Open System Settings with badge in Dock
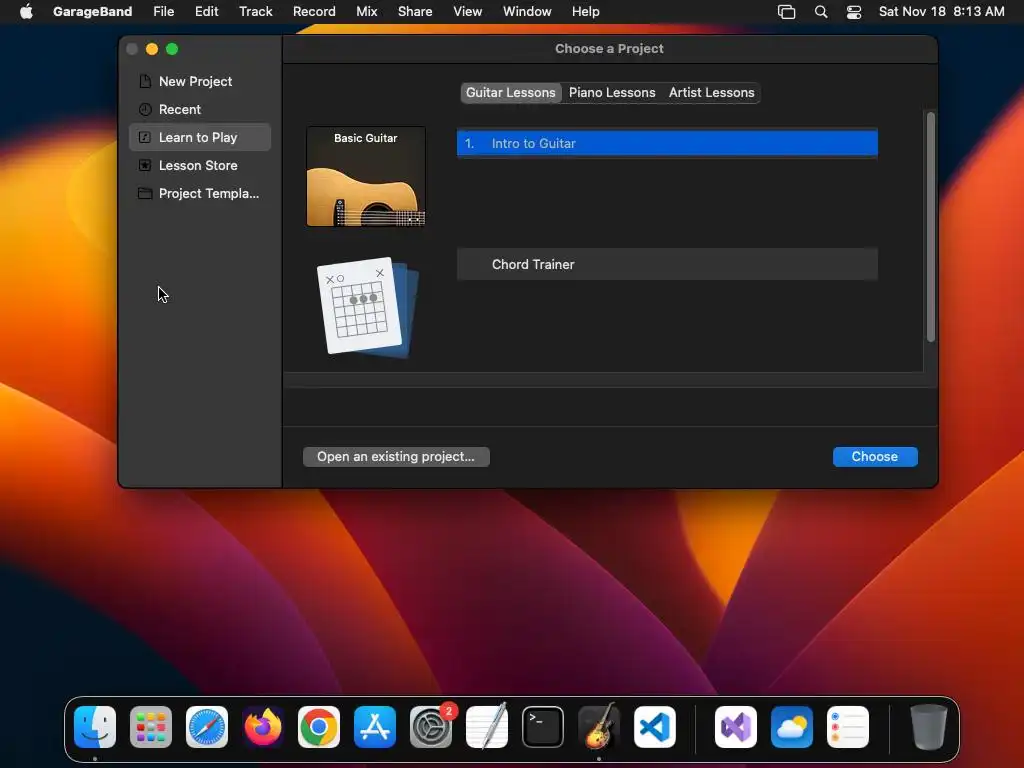Viewport: 1024px width, 768px height. point(431,727)
